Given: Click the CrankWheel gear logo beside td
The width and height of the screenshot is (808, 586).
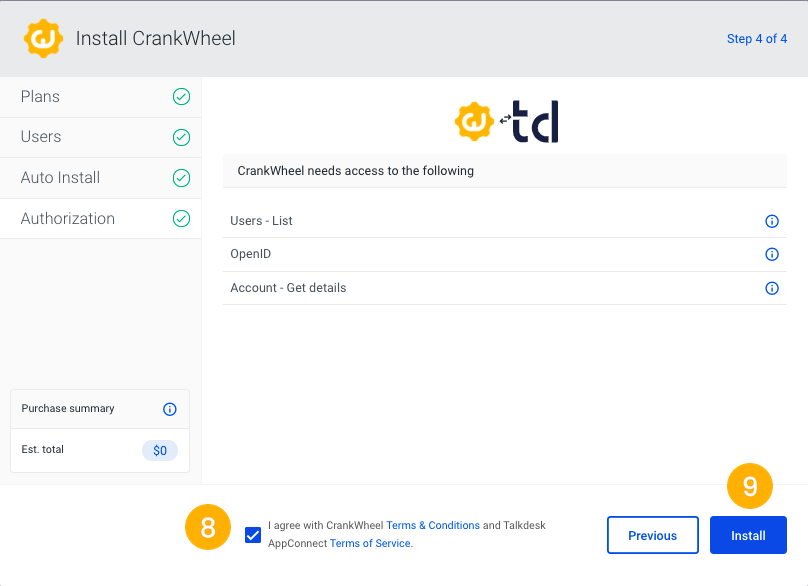Looking at the screenshot, I should (474, 122).
